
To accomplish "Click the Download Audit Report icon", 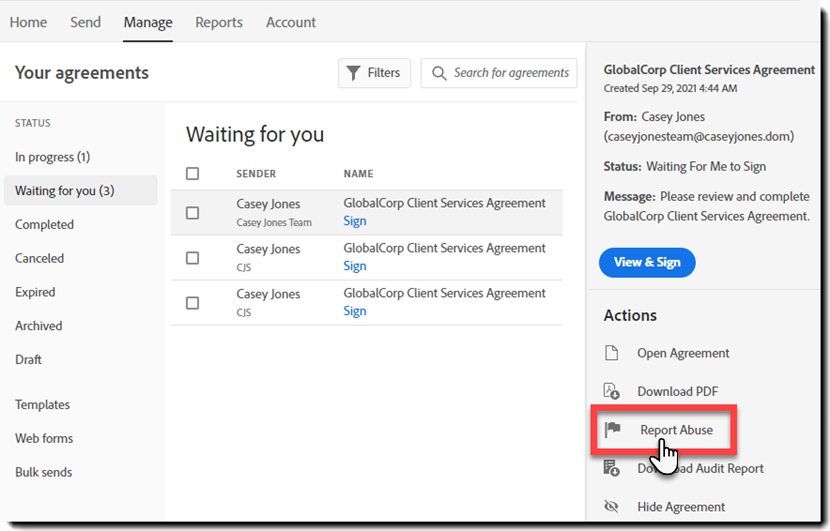I will pos(612,468).
